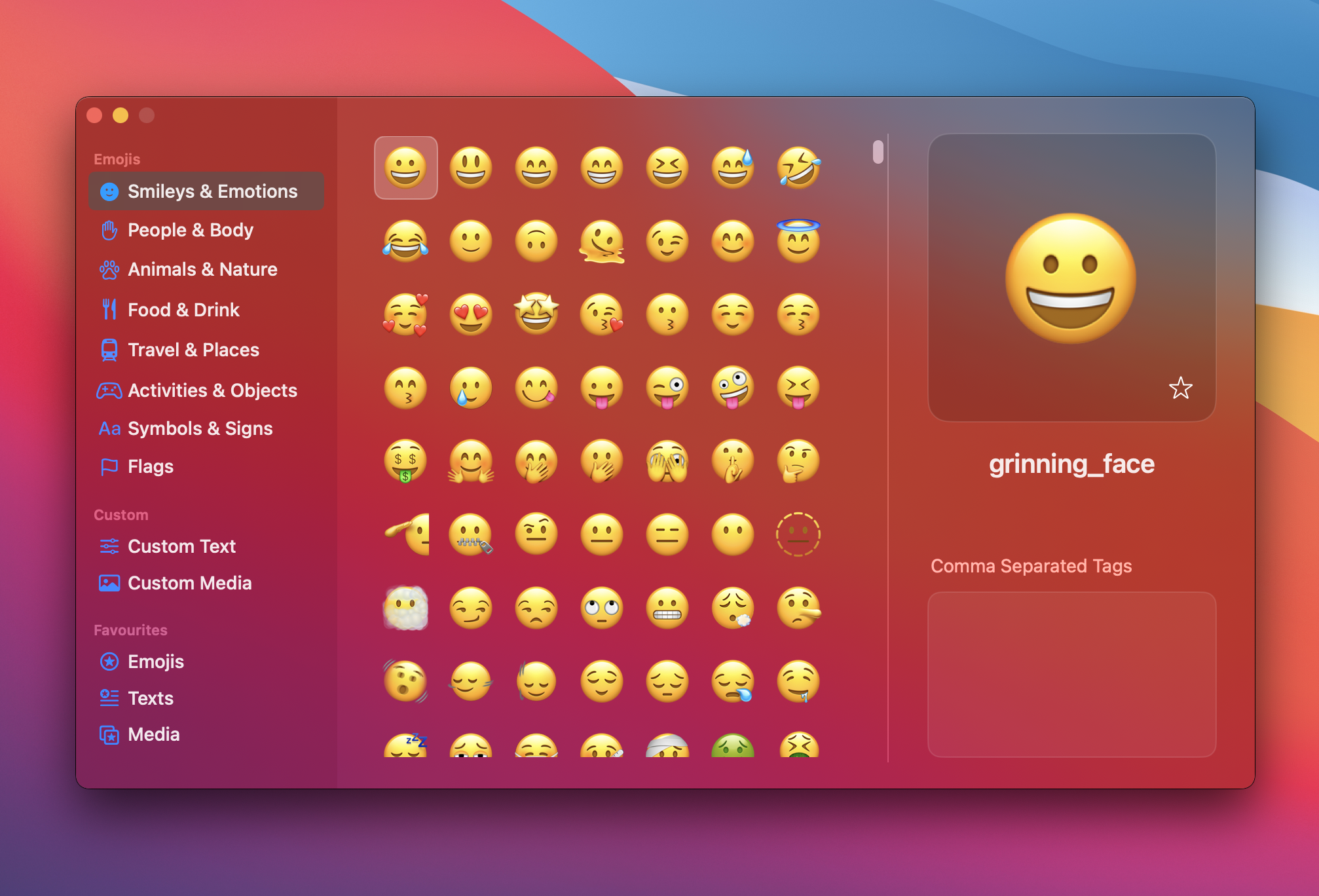Select the zipper-mouth face emoji
The height and width of the screenshot is (896, 1319).
click(471, 534)
